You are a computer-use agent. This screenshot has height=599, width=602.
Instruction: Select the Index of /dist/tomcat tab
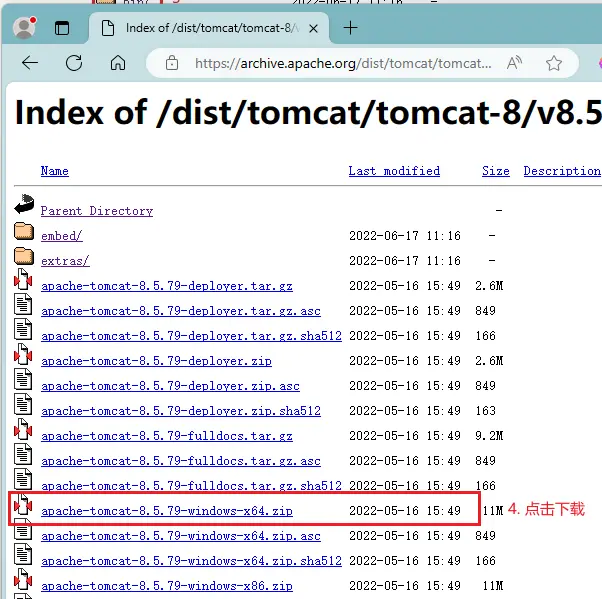tap(209, 28)
